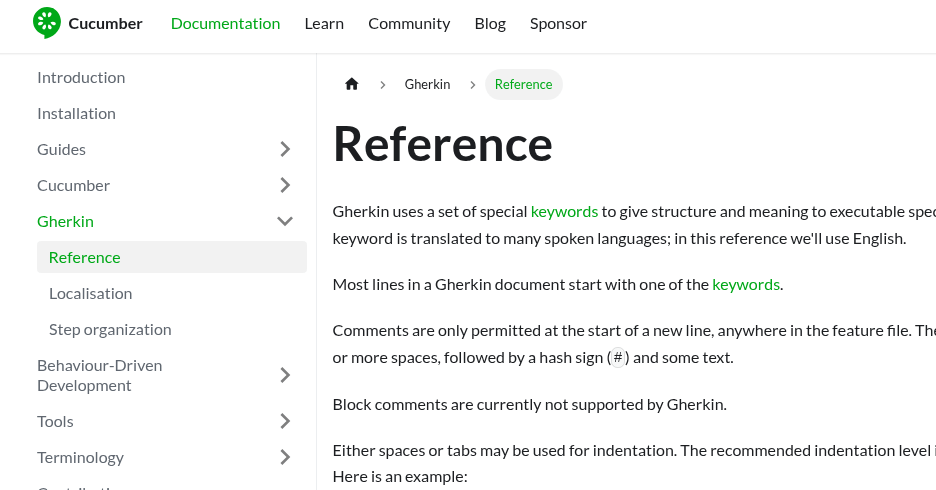The width and height of the screenshot is (936, 490).
Task: Open the Learn nav item
Action: pyautogui.click(x=324, y=24)
